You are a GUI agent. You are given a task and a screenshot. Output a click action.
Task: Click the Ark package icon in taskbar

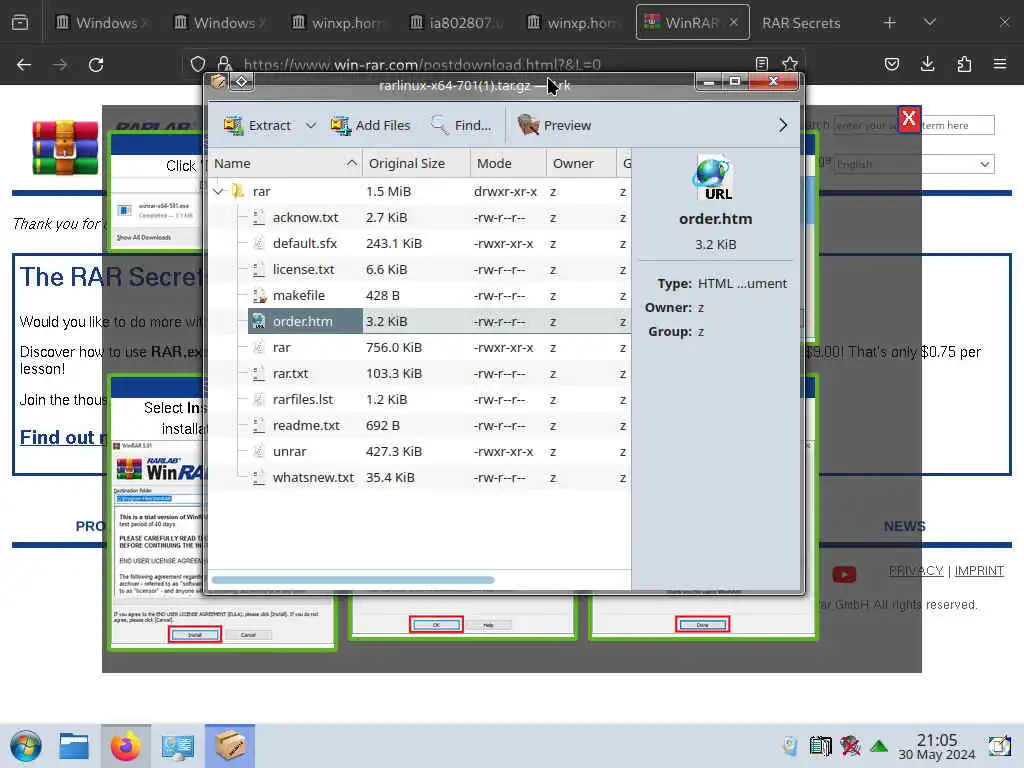pos(230,746)
